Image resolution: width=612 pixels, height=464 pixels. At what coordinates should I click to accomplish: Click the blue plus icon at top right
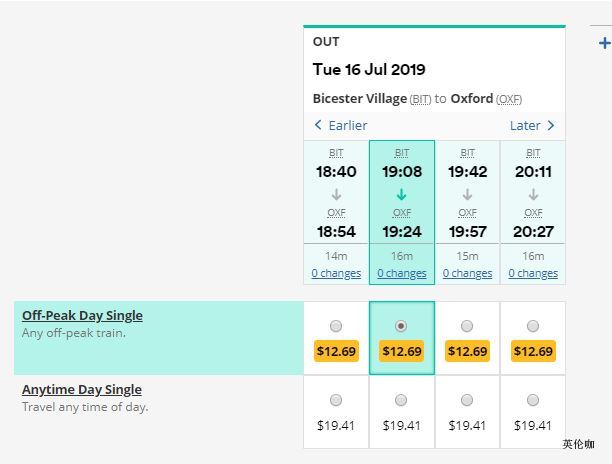[x=604, y=43]
